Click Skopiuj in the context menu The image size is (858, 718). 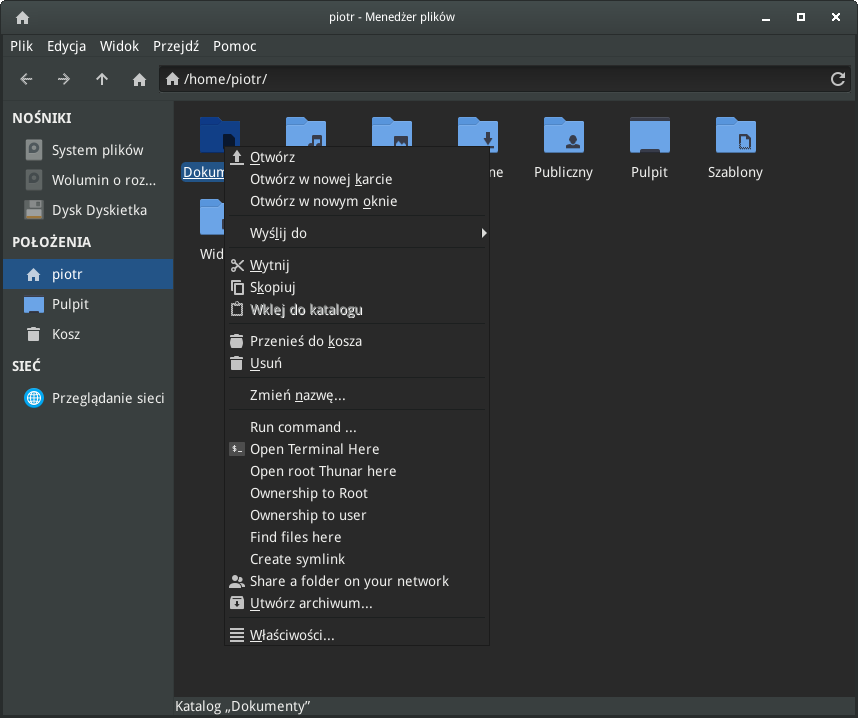(x=272, y=287)
